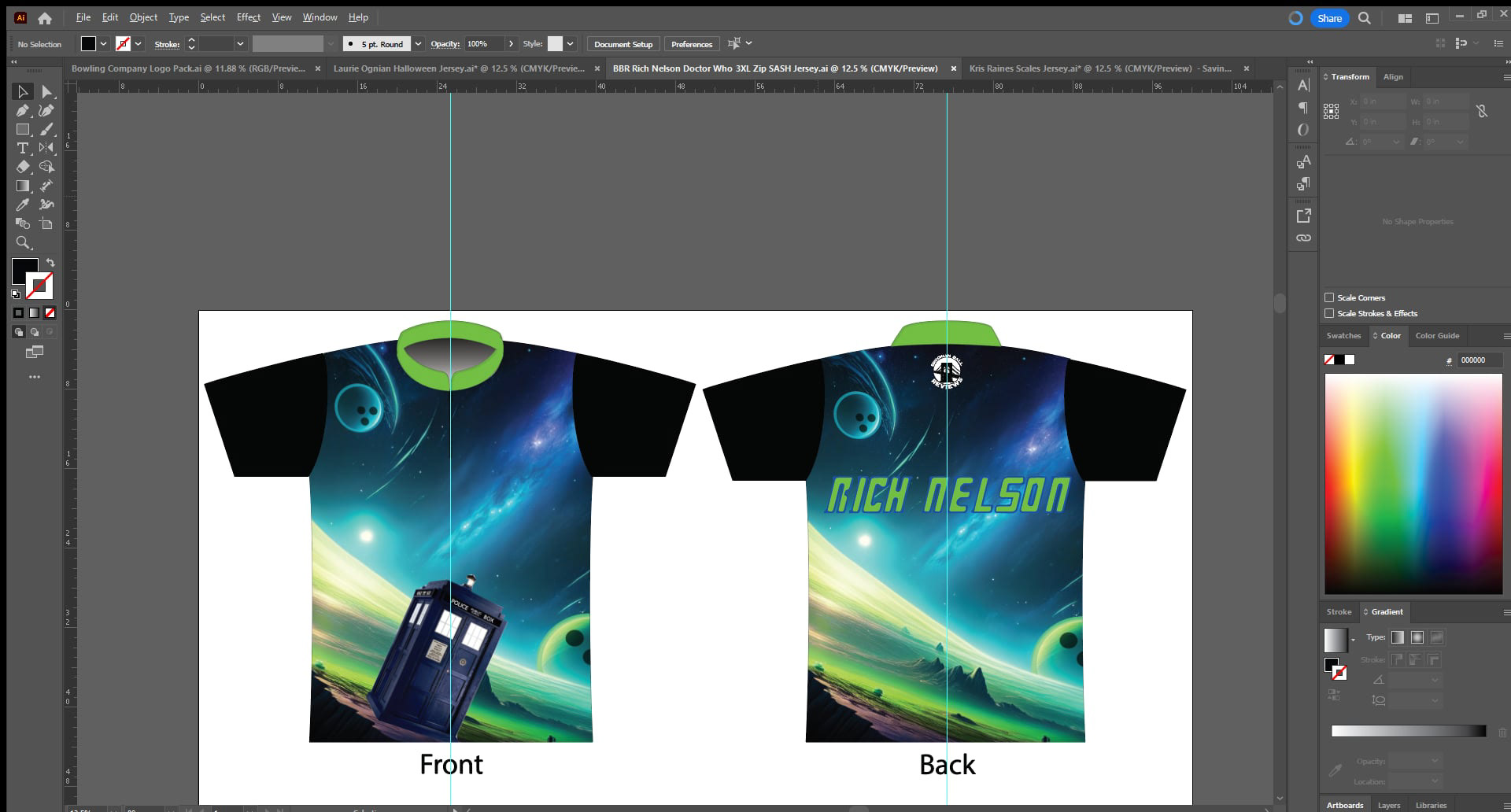Click the Share button
Image resolution: width=1511 pixels, height=812 pixels.
(x=1329, y=18)
